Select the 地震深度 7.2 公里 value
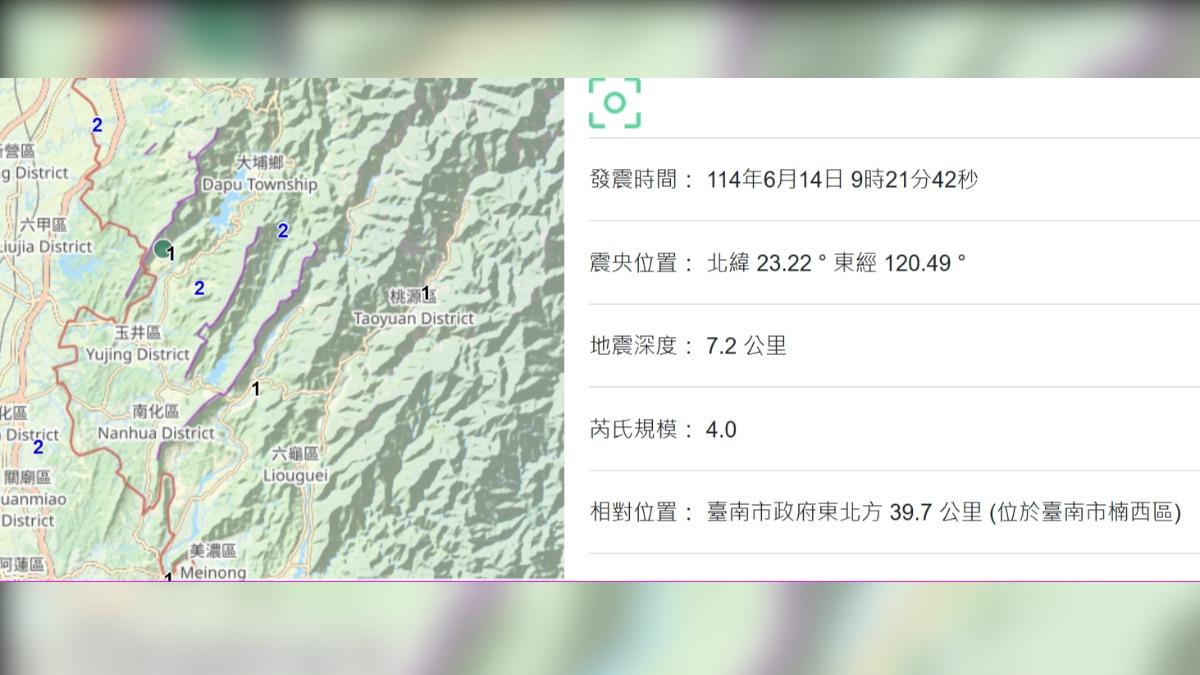The height and width of the screenshot is (675, 1200). [745, 345]
